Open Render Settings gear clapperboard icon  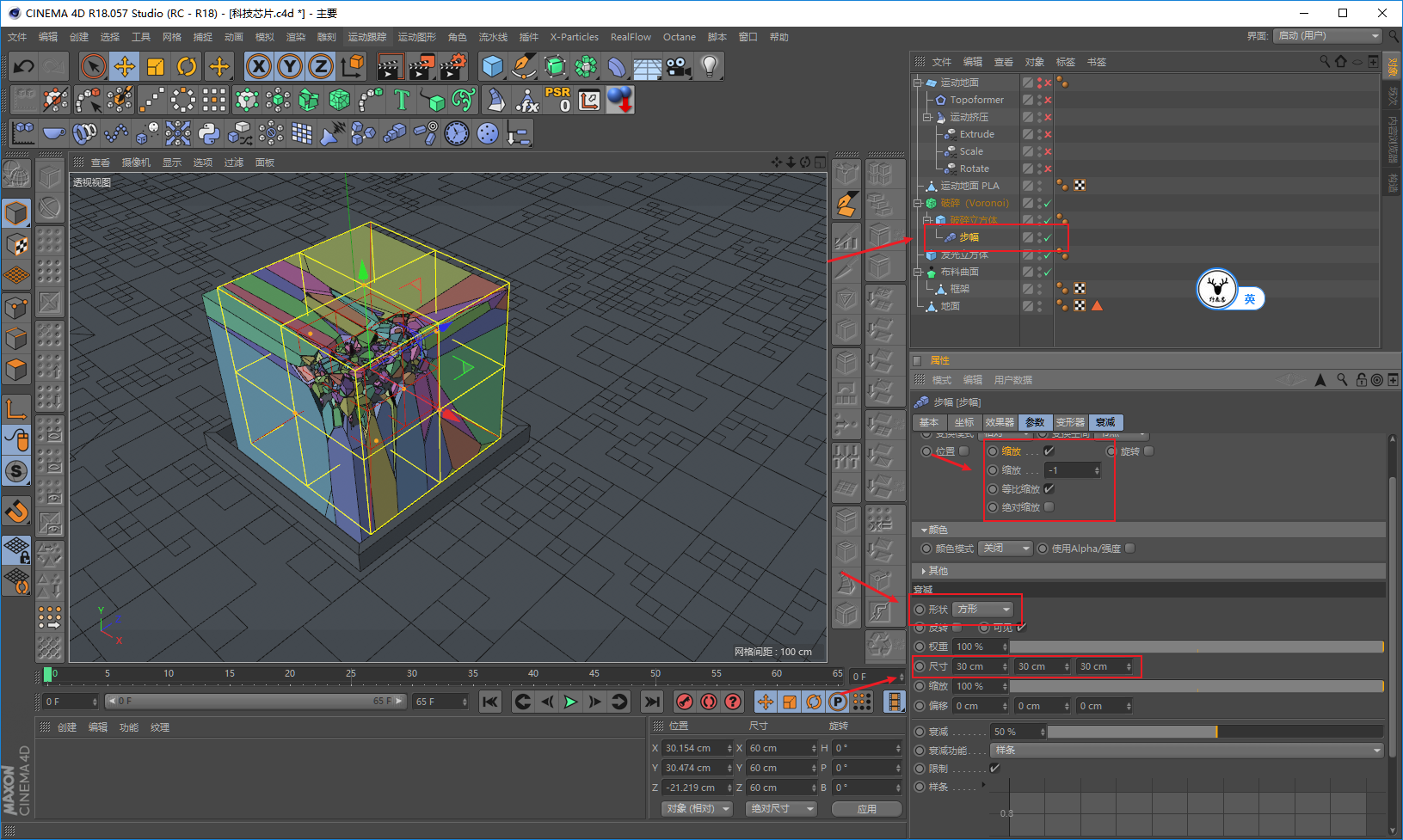point(452,66)
